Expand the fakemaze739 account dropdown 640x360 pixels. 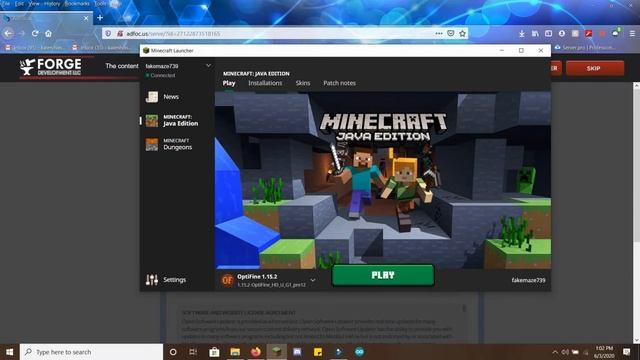[x=208, y=66]
